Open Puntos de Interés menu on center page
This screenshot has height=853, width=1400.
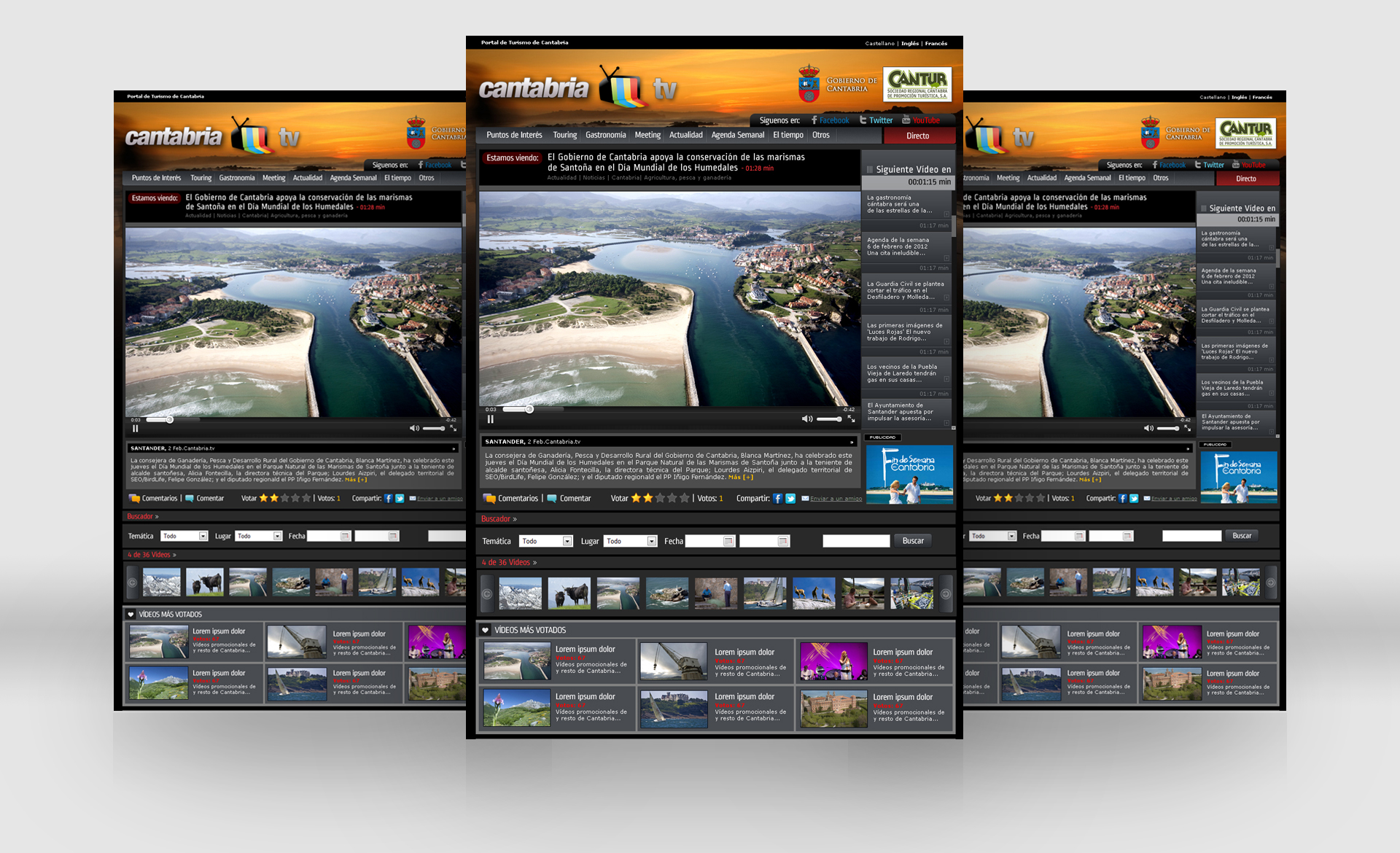tap(514, 135)
